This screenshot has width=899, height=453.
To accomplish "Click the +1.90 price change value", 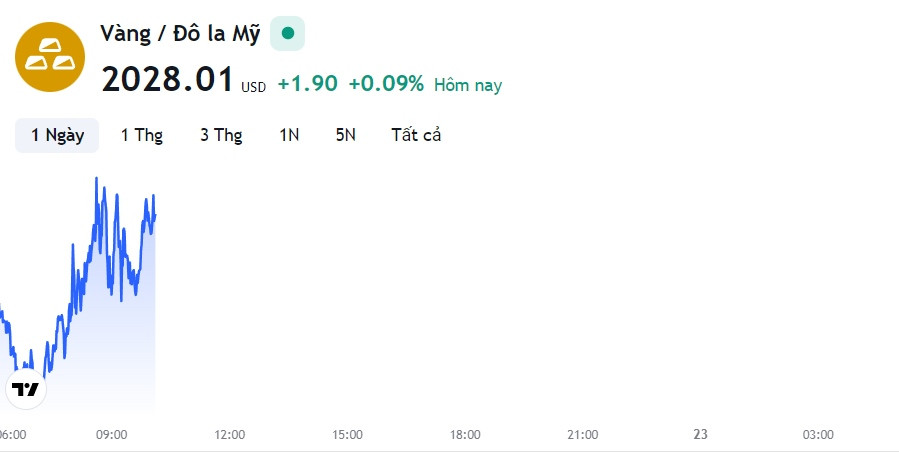I will (x=307, y=84).
